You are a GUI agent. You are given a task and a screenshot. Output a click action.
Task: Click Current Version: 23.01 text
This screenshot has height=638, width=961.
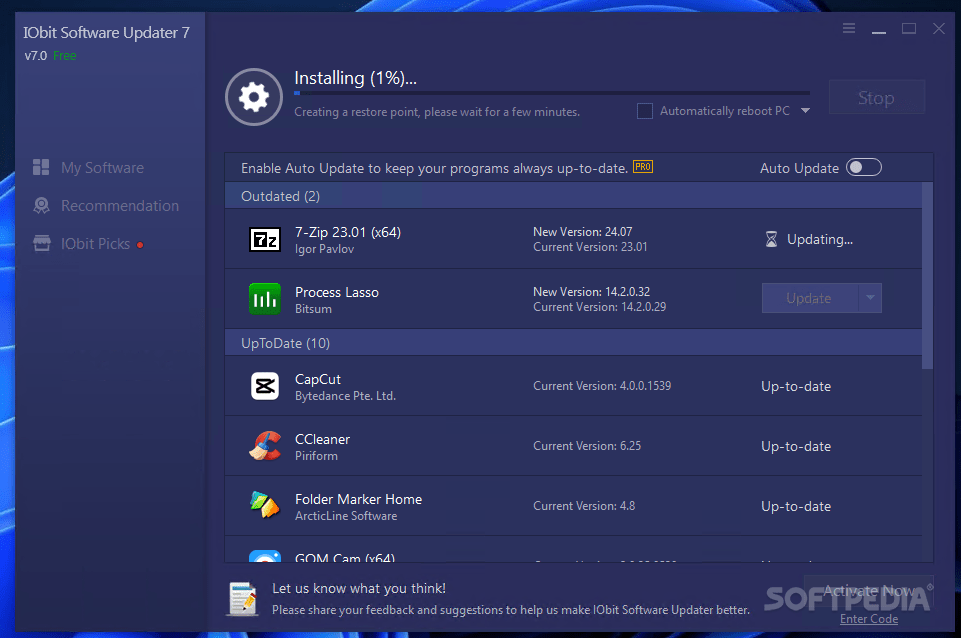coord(590,246)
